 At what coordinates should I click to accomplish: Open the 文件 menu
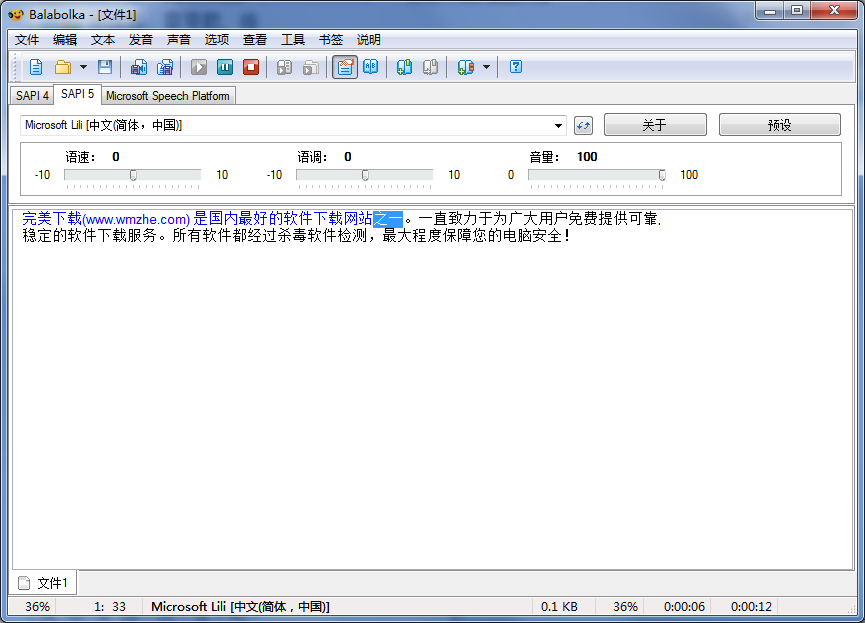click(x=27, y=40)
